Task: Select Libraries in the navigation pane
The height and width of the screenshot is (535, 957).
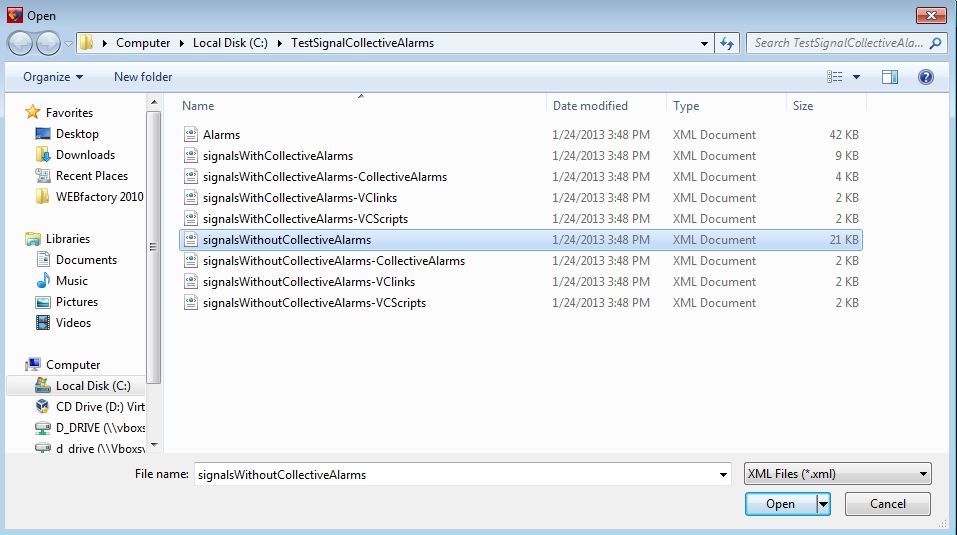Action: [x=57, y=239]
